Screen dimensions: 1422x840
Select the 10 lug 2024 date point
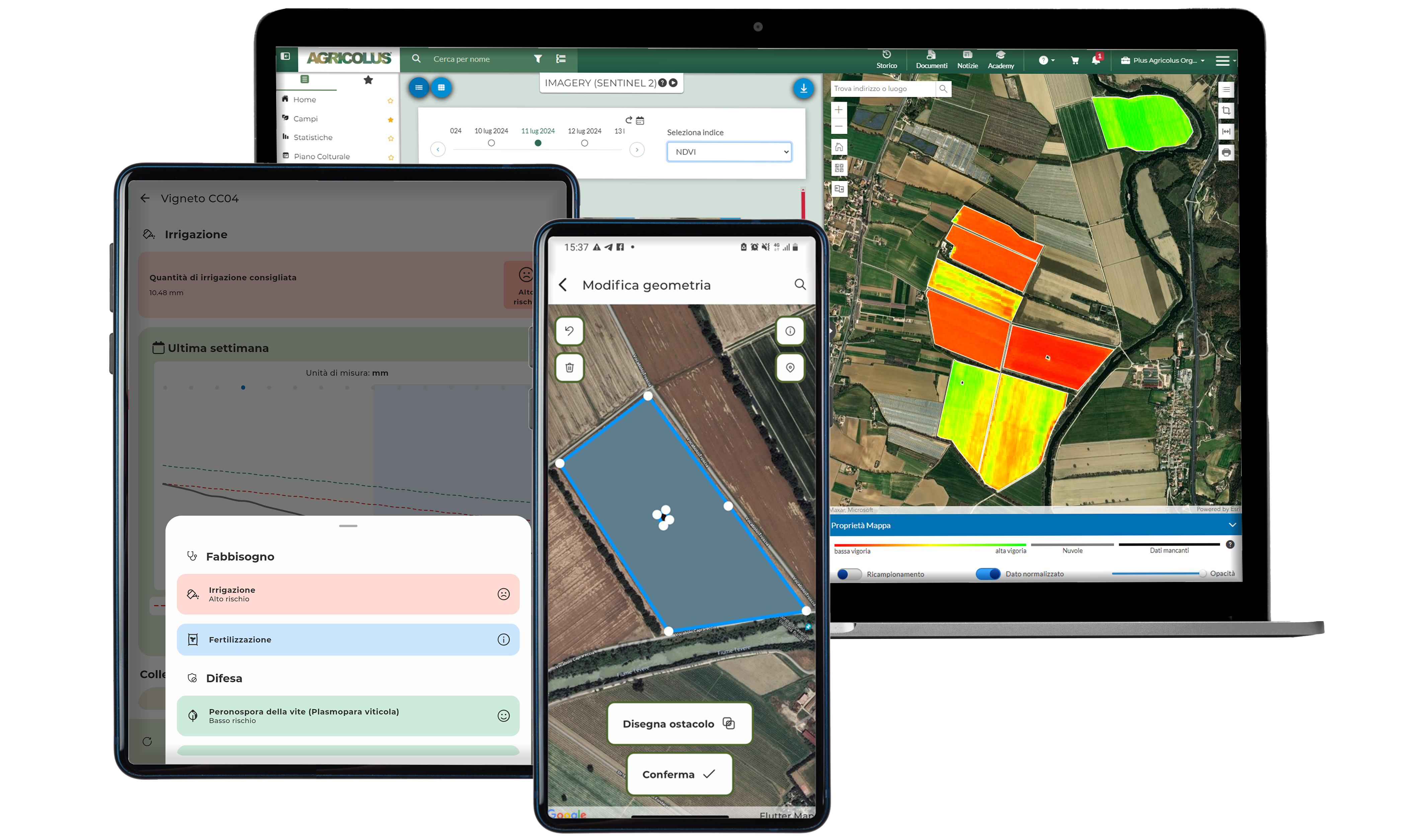(491, 143)
